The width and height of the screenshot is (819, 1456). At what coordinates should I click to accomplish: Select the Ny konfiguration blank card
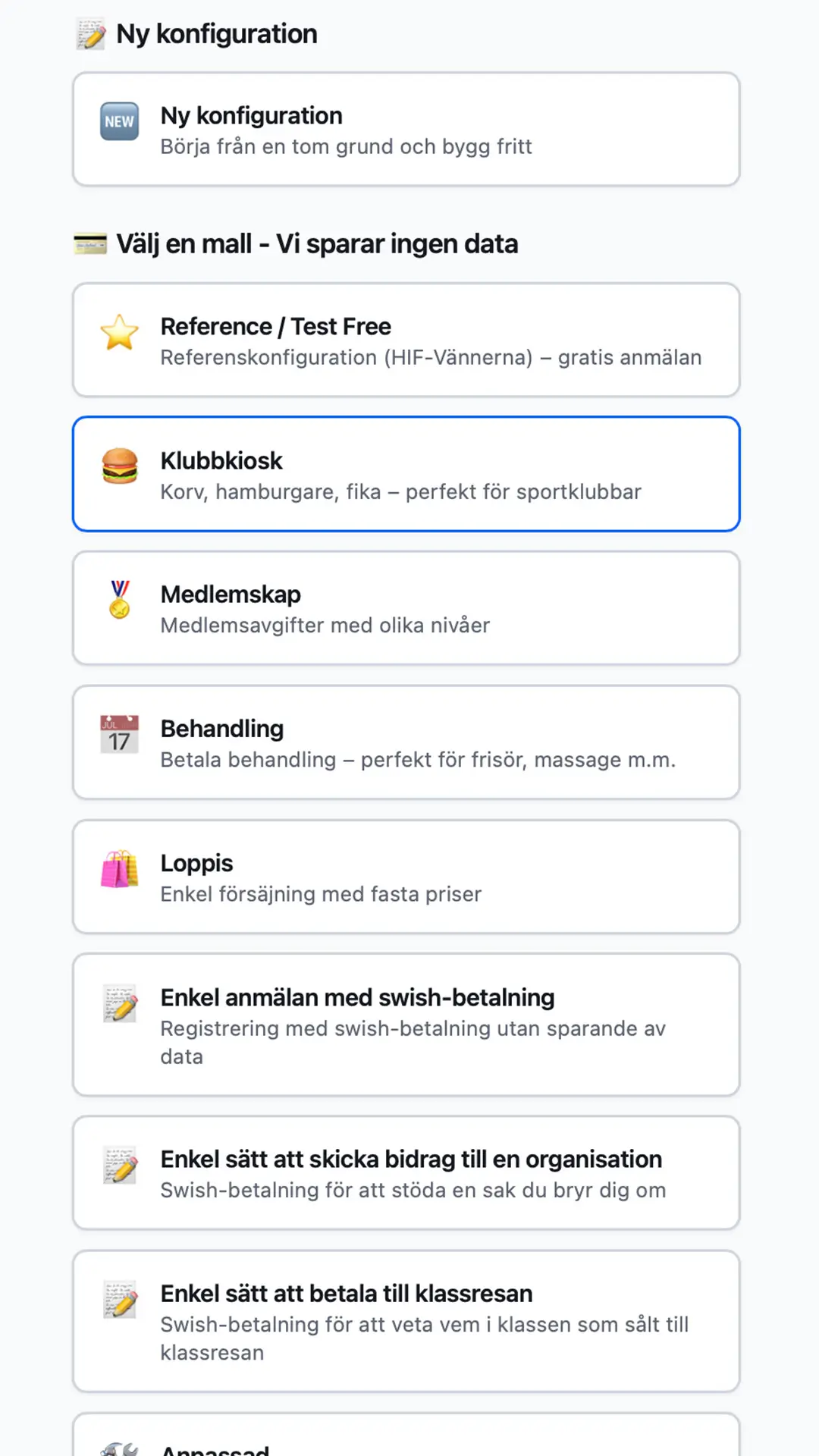pos(406,129)
